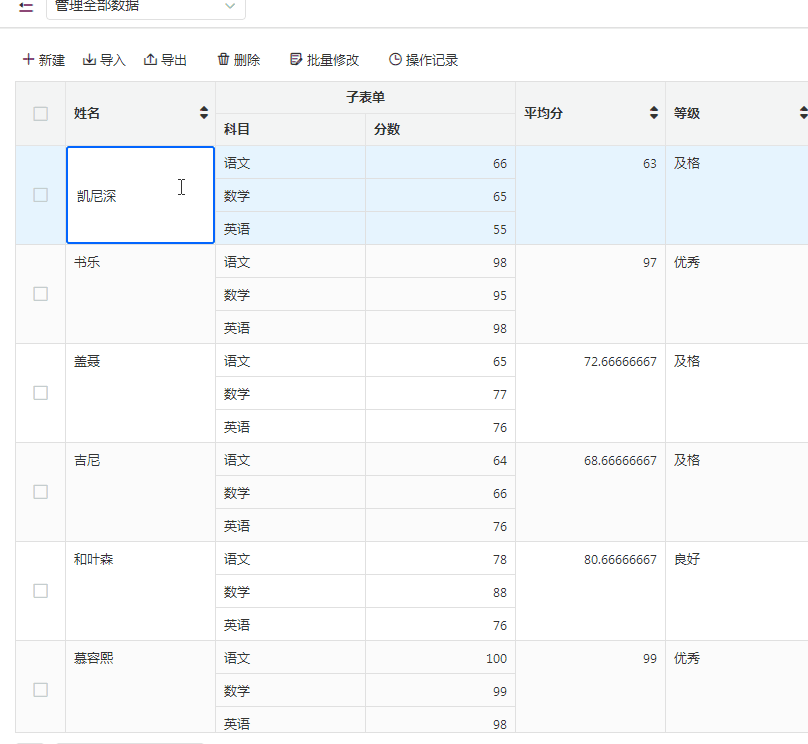Click the 操作记录 clock icon
This screenshot has width=808, height=744.
(x=395, y=60)
